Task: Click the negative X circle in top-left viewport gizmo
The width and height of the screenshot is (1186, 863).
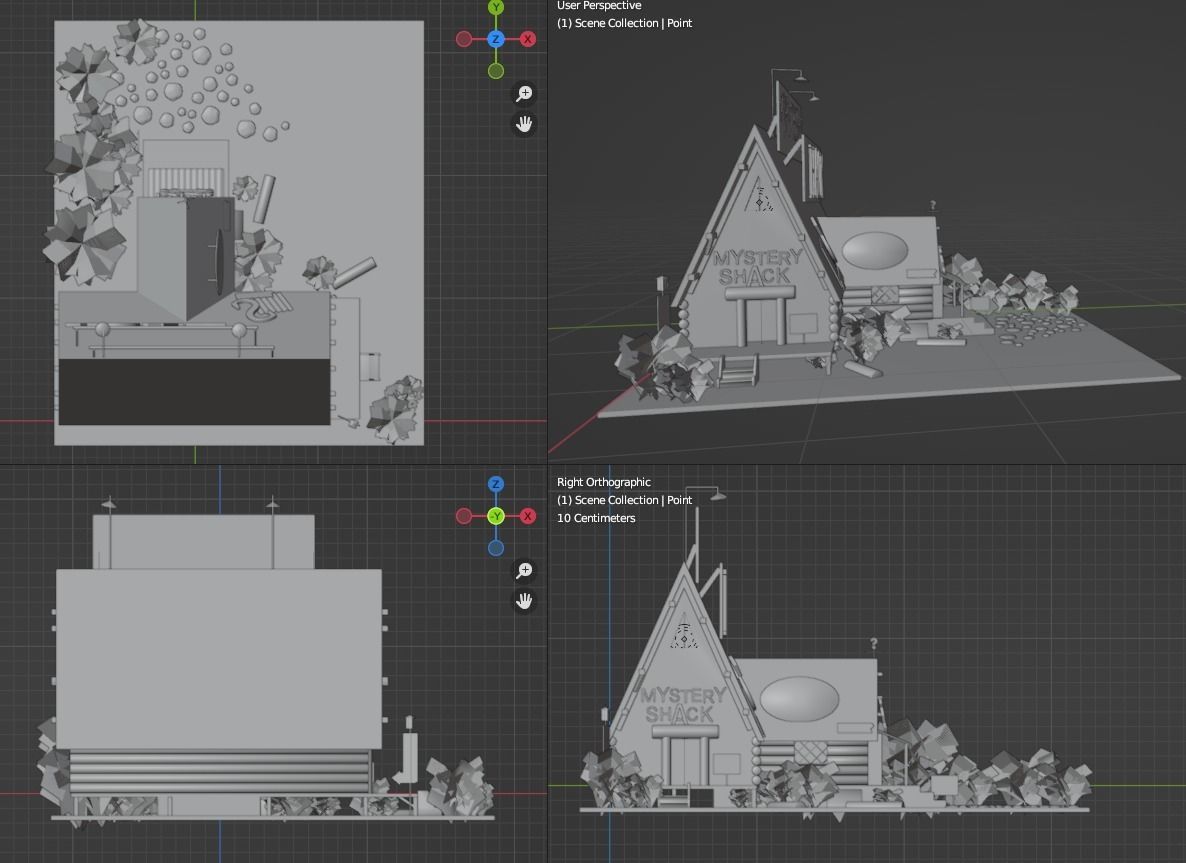Action: tap(464, 39)
